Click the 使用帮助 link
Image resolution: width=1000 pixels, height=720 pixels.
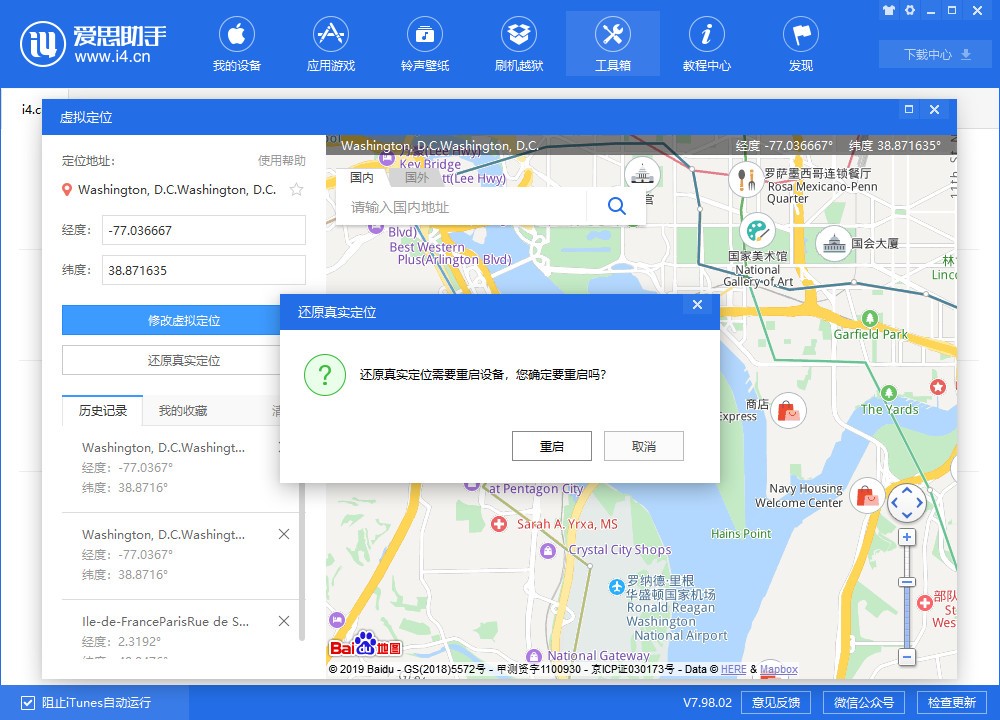pos(282,161)
